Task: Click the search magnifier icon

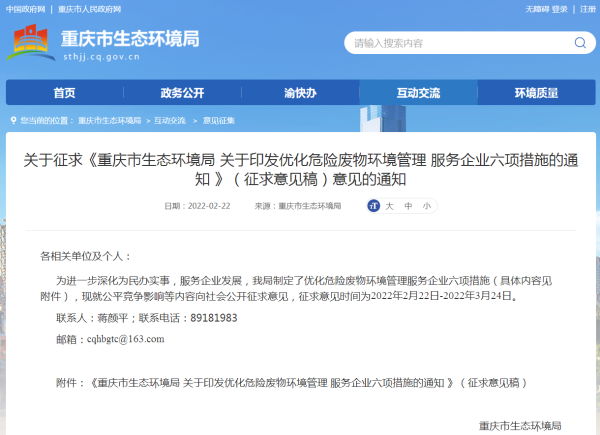Action: click(580, 43)
